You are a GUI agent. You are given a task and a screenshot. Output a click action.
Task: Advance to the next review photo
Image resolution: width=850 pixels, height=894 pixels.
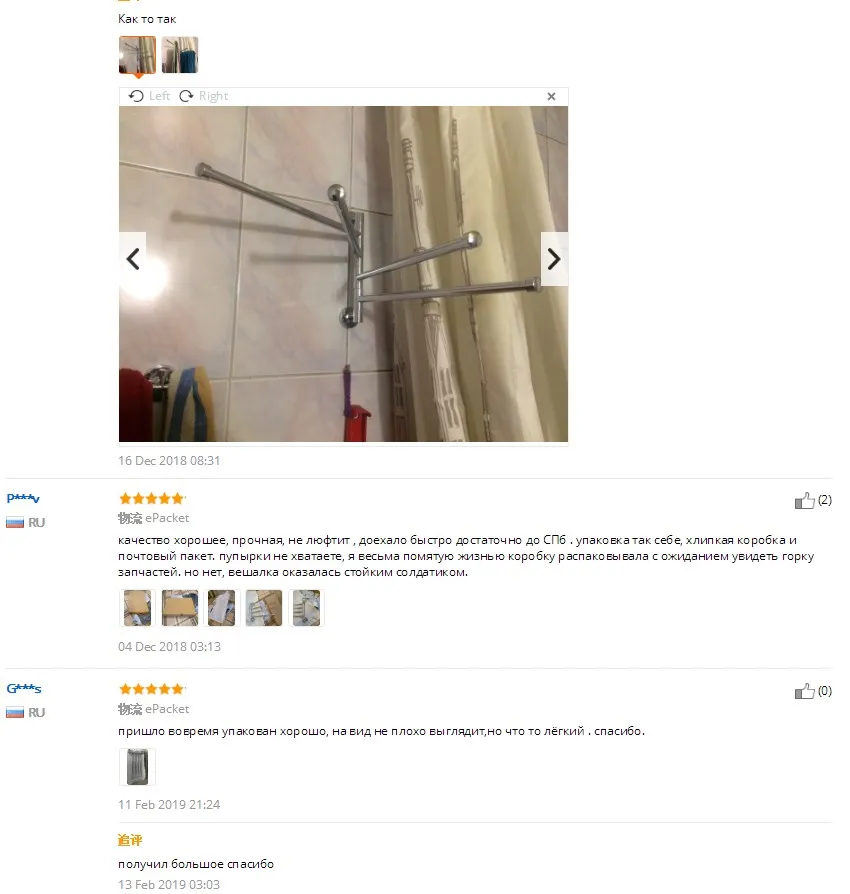click(x=554, y=259)
